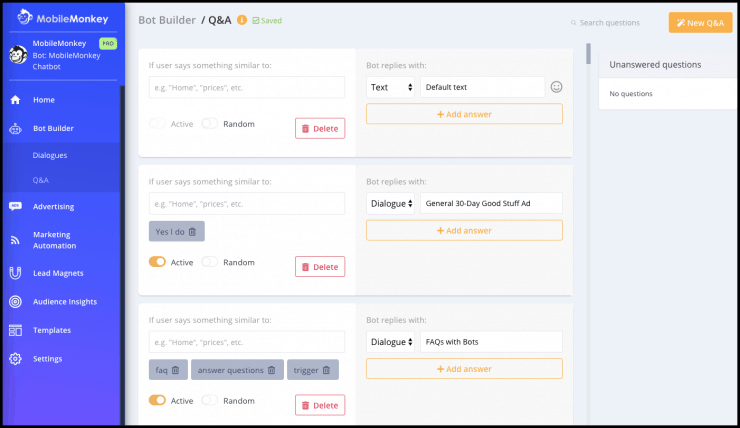Open Dialogue dropdown for General 30-Day Ad
This screenshot has width=740, height=428.
click(x=390, y=203)
